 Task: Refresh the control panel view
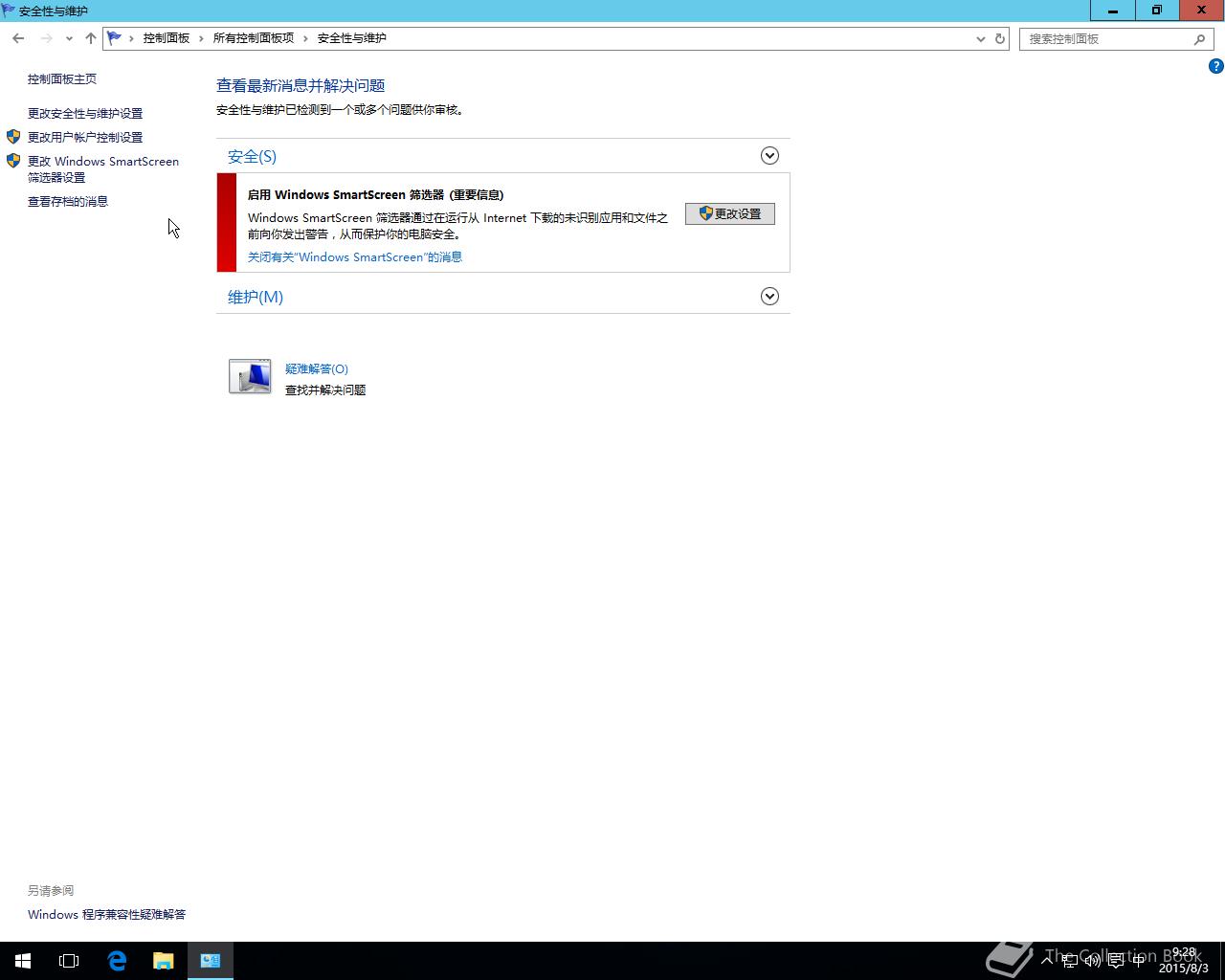[1000, 39]
